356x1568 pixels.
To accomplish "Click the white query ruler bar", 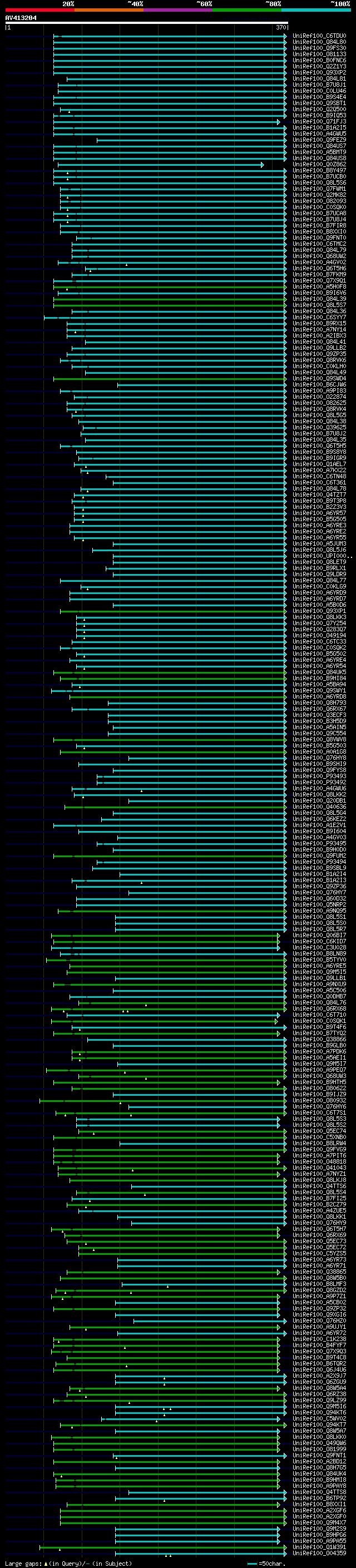I will pyautogui.click(x=147, y=23).
